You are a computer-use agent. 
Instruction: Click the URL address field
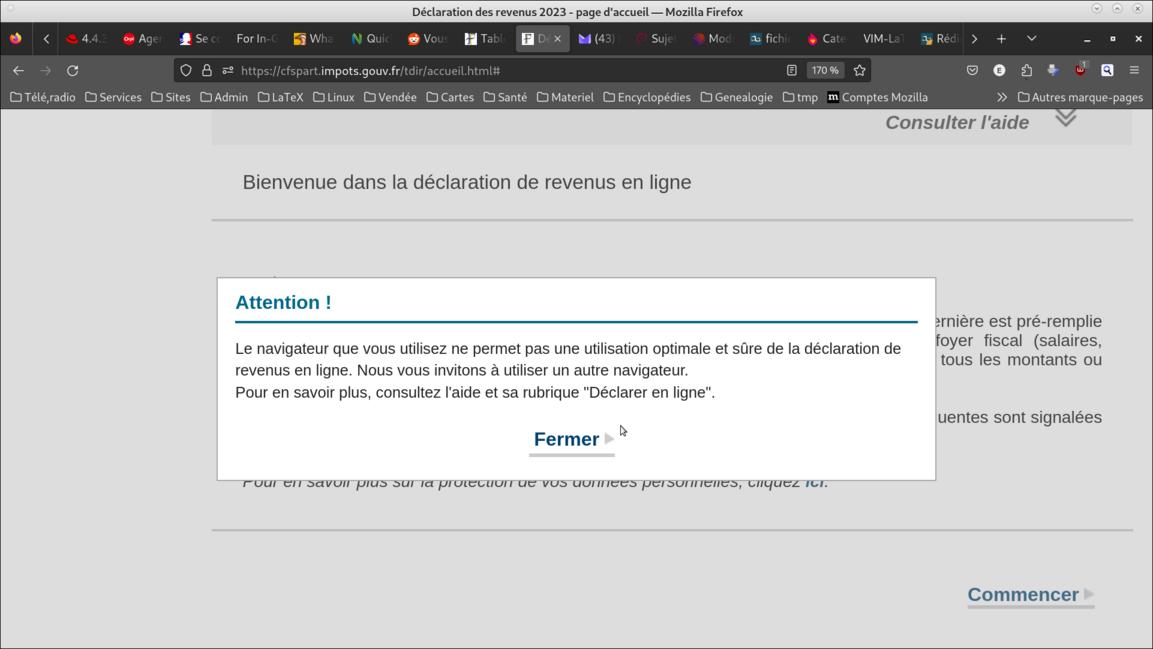point(500,70)
